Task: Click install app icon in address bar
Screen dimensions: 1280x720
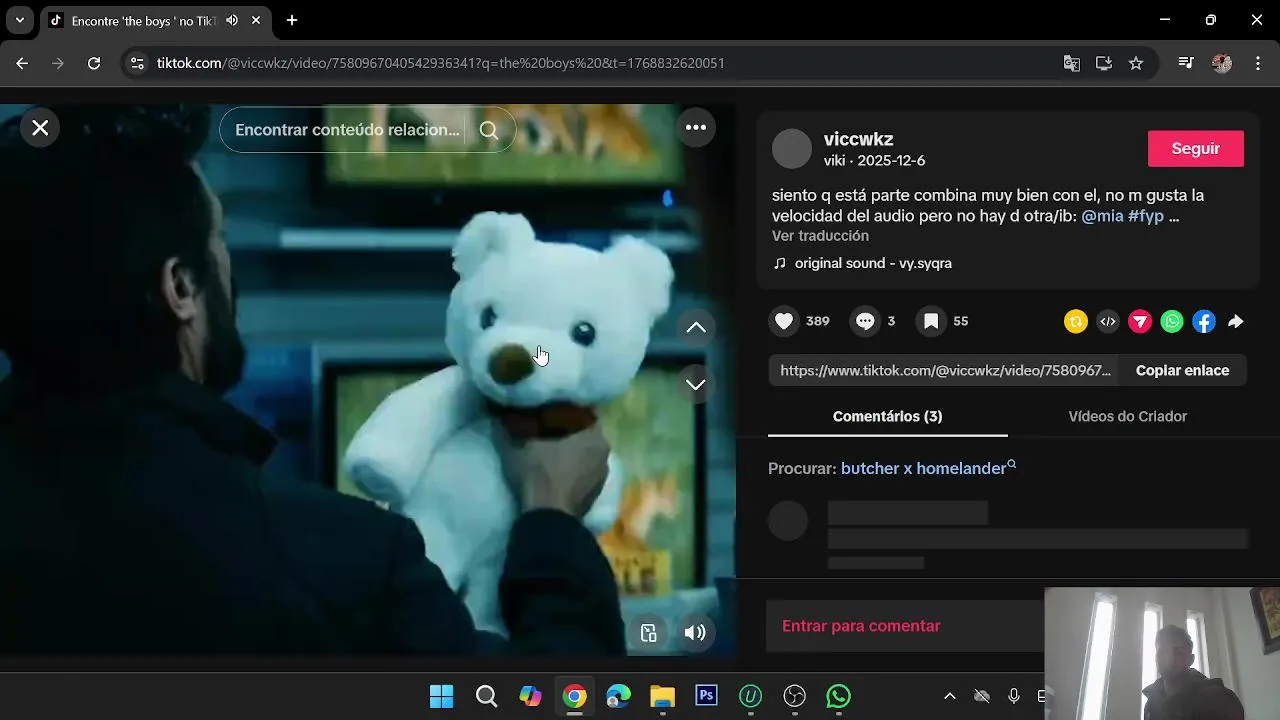Action: tap(1104, 63)
